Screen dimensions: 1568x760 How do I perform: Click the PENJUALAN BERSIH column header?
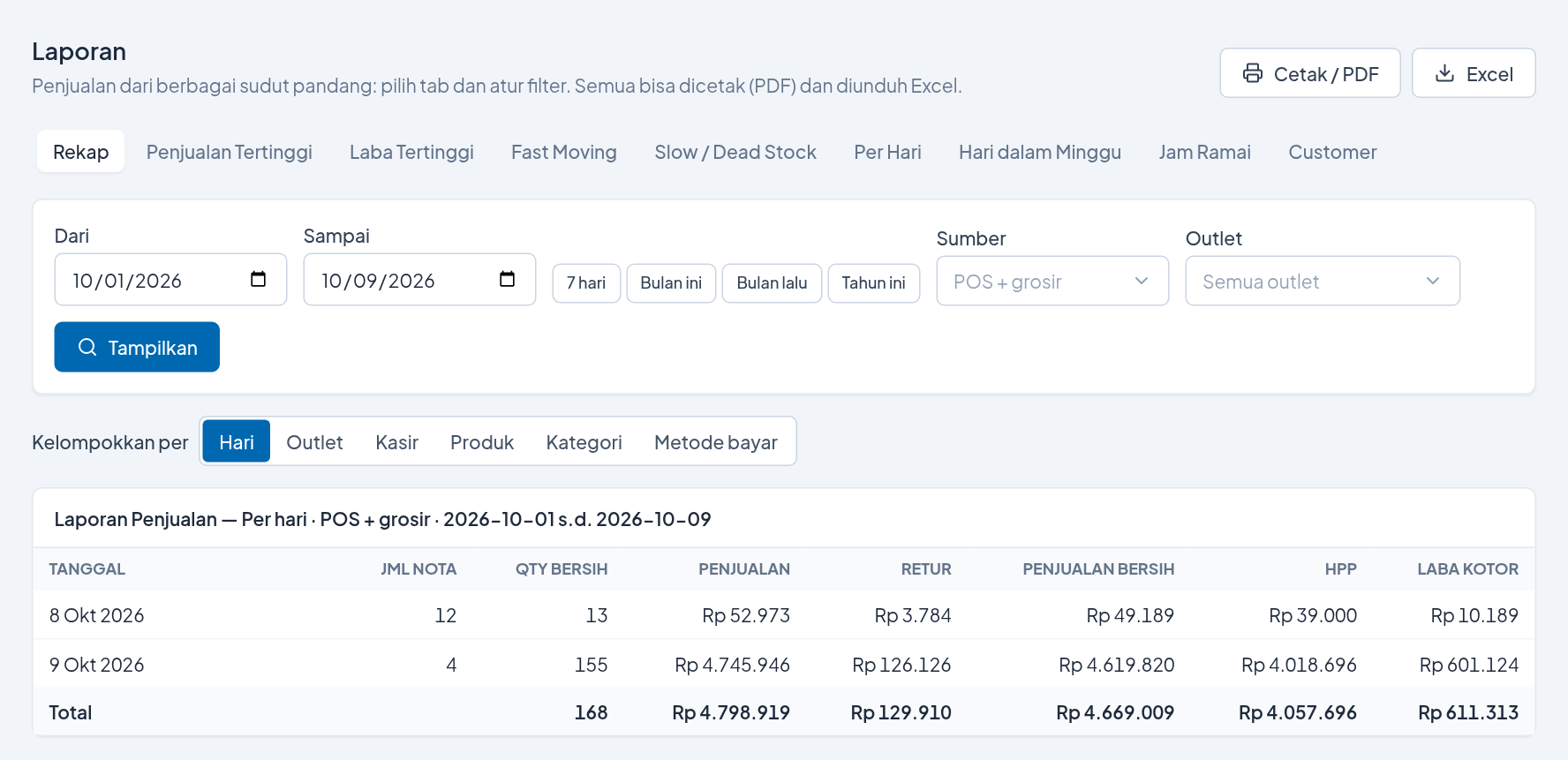point(1098,569)
